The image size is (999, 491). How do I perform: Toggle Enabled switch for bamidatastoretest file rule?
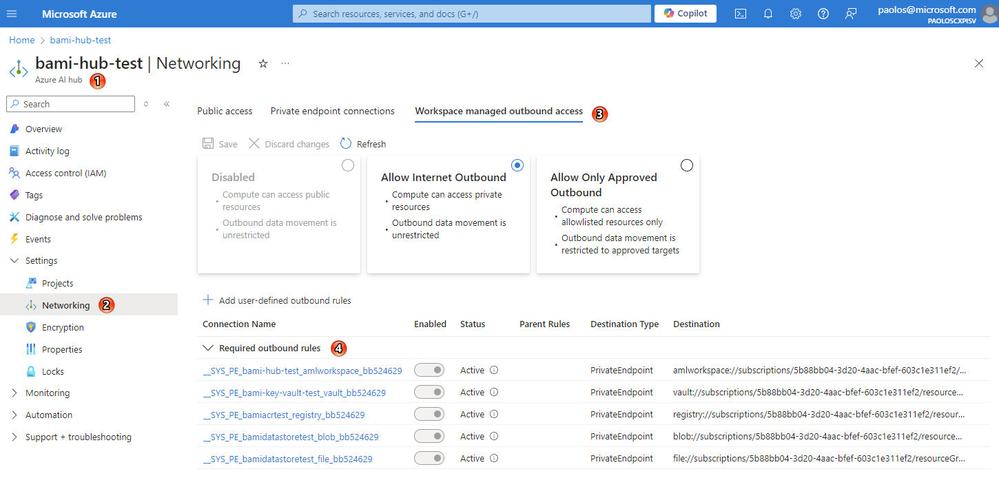(429, 459)
